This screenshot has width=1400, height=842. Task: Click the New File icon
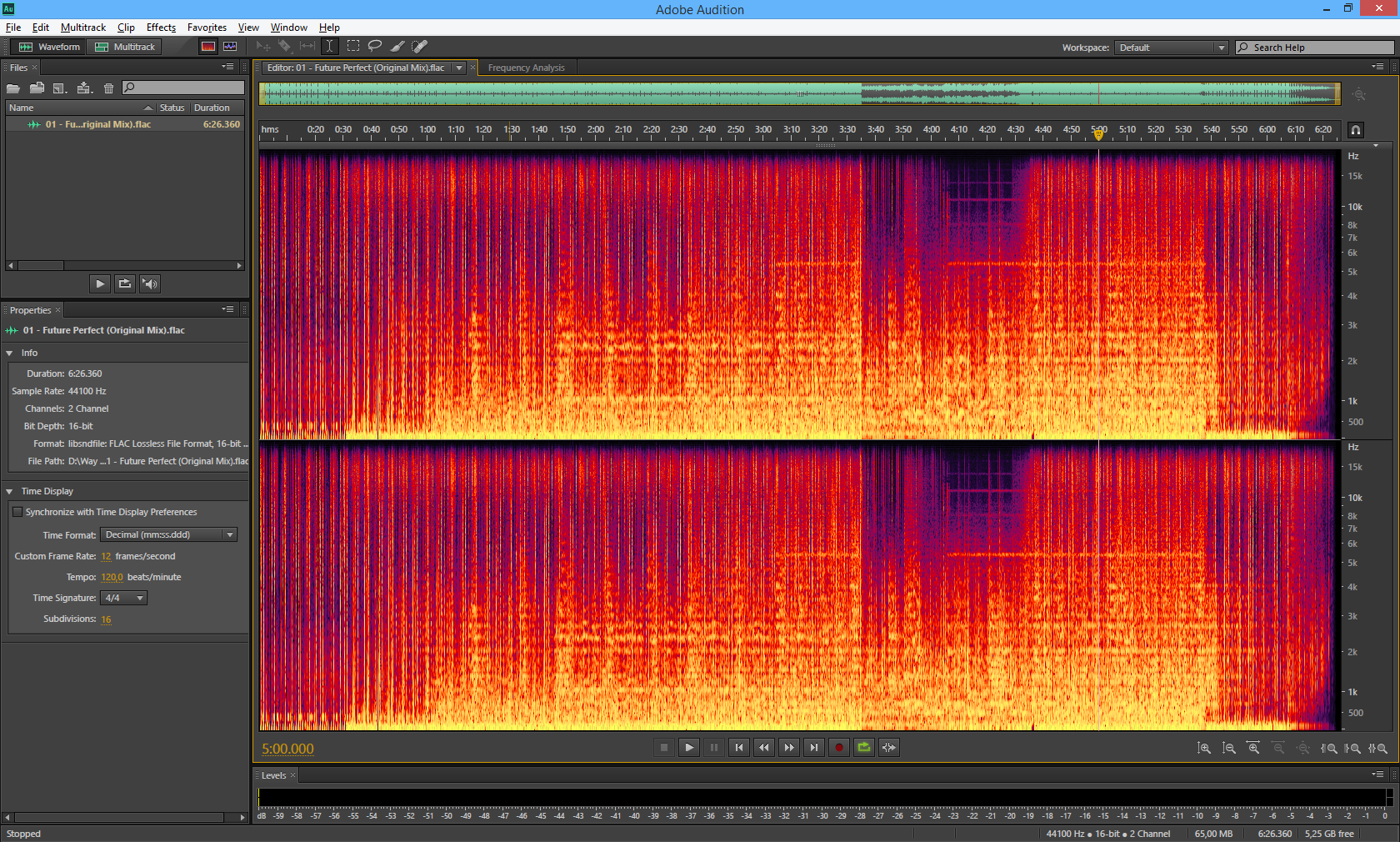pos(60,88)
